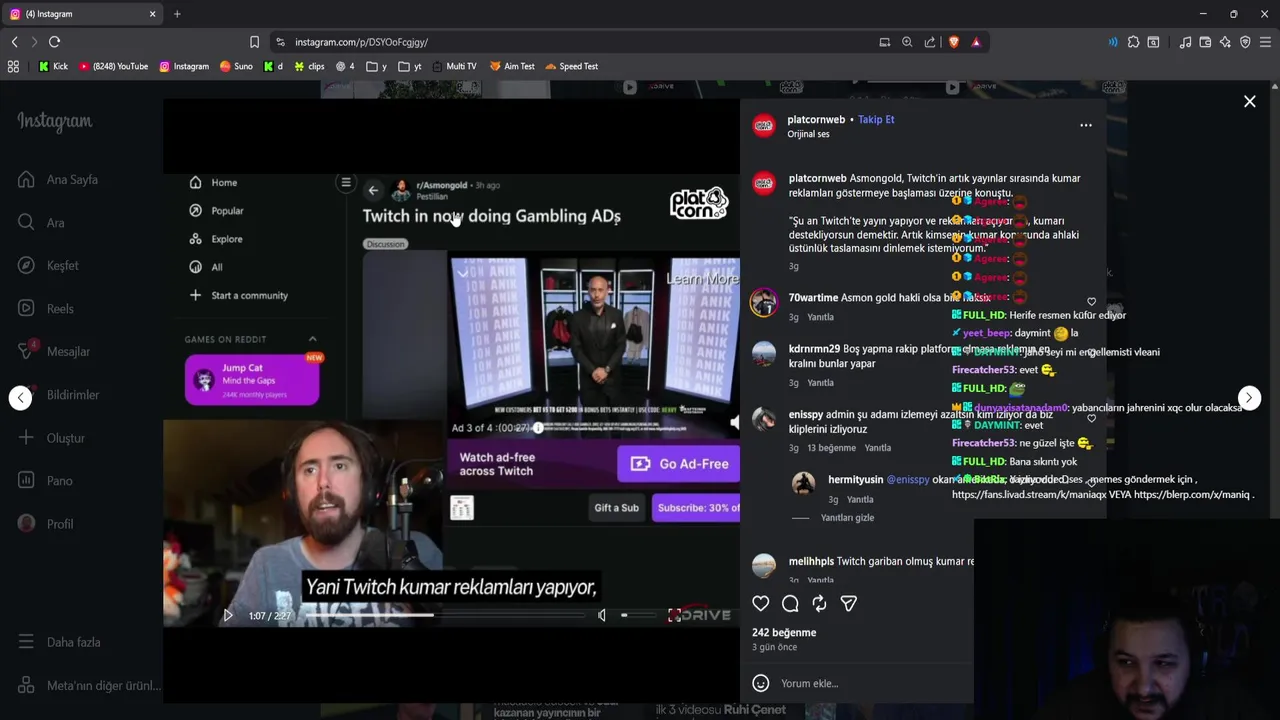The width and height of the screenshot is (1280, 720).
Task: Open the extensions puzzle icon
Action: (x=1133, y=42)
